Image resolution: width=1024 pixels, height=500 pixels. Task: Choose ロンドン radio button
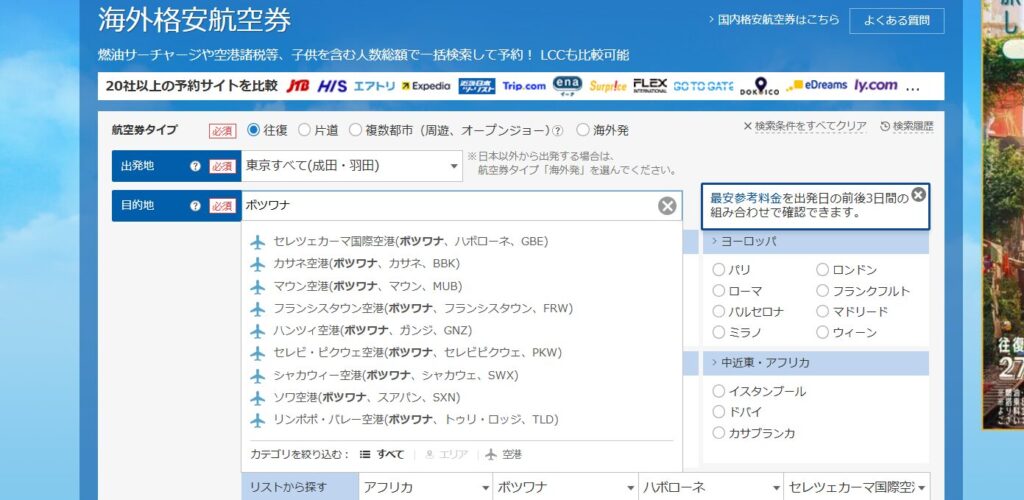[x=822, y=270]
